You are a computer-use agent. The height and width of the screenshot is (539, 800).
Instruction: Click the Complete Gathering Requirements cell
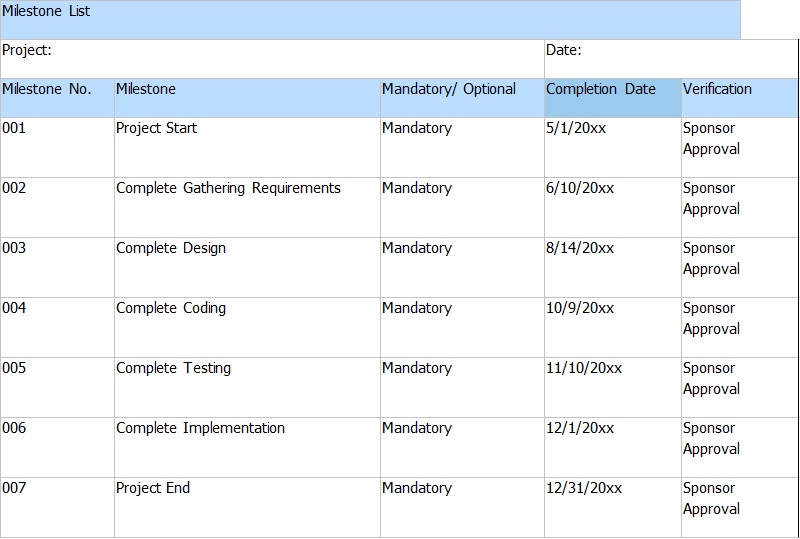pos(247,208)
